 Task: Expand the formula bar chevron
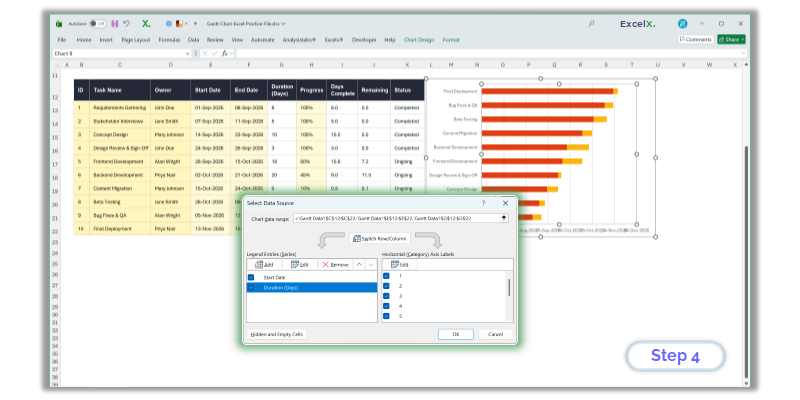743,53
